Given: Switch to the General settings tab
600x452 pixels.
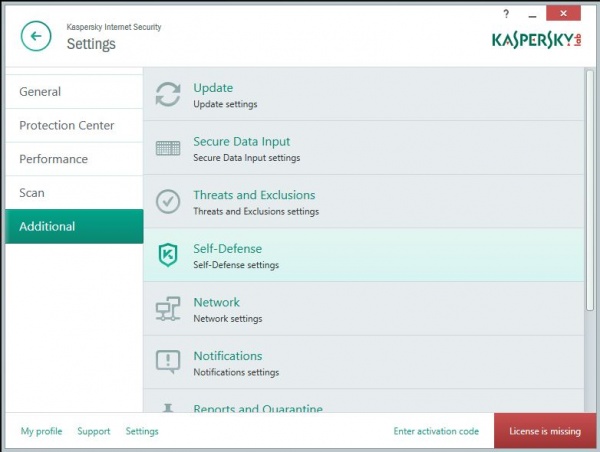Looking at the screenshot, I should 74,92.
